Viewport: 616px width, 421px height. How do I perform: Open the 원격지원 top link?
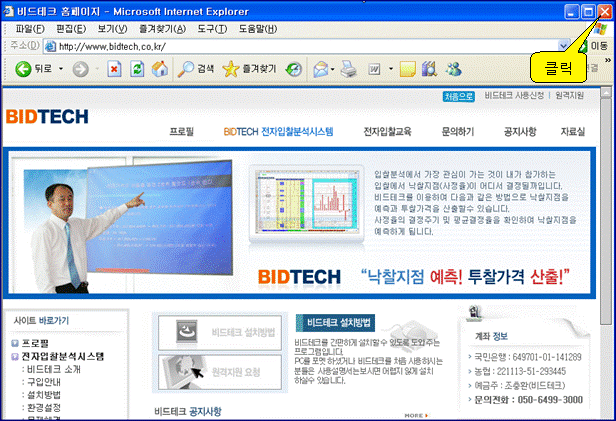point(569,95)
